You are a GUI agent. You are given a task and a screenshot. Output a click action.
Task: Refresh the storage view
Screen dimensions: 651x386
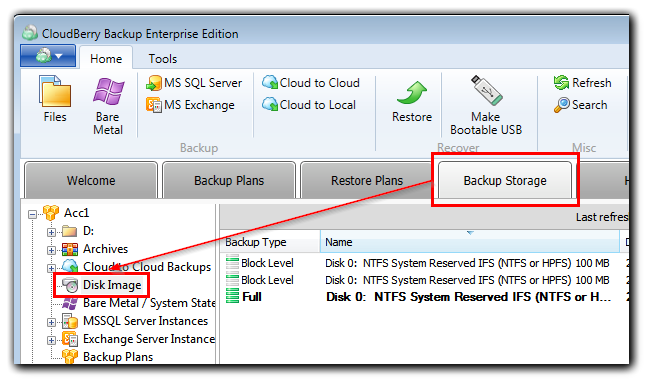click(582, 83)
